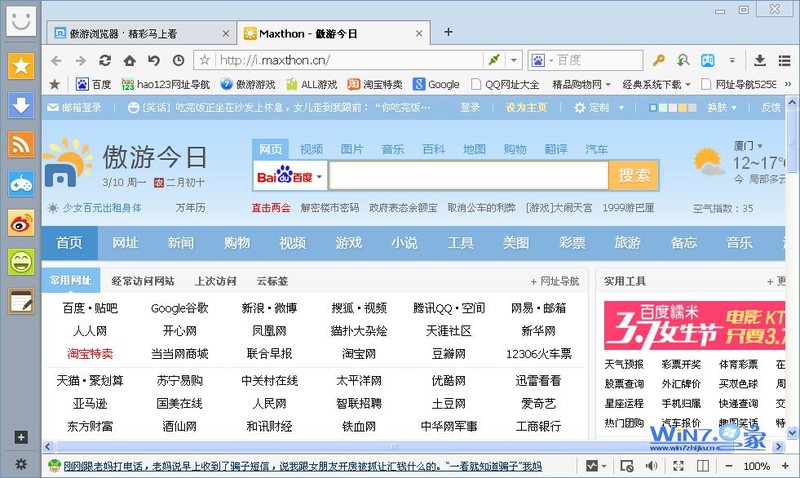Toggle fullscreen icon in status bar

click(678, 465)
